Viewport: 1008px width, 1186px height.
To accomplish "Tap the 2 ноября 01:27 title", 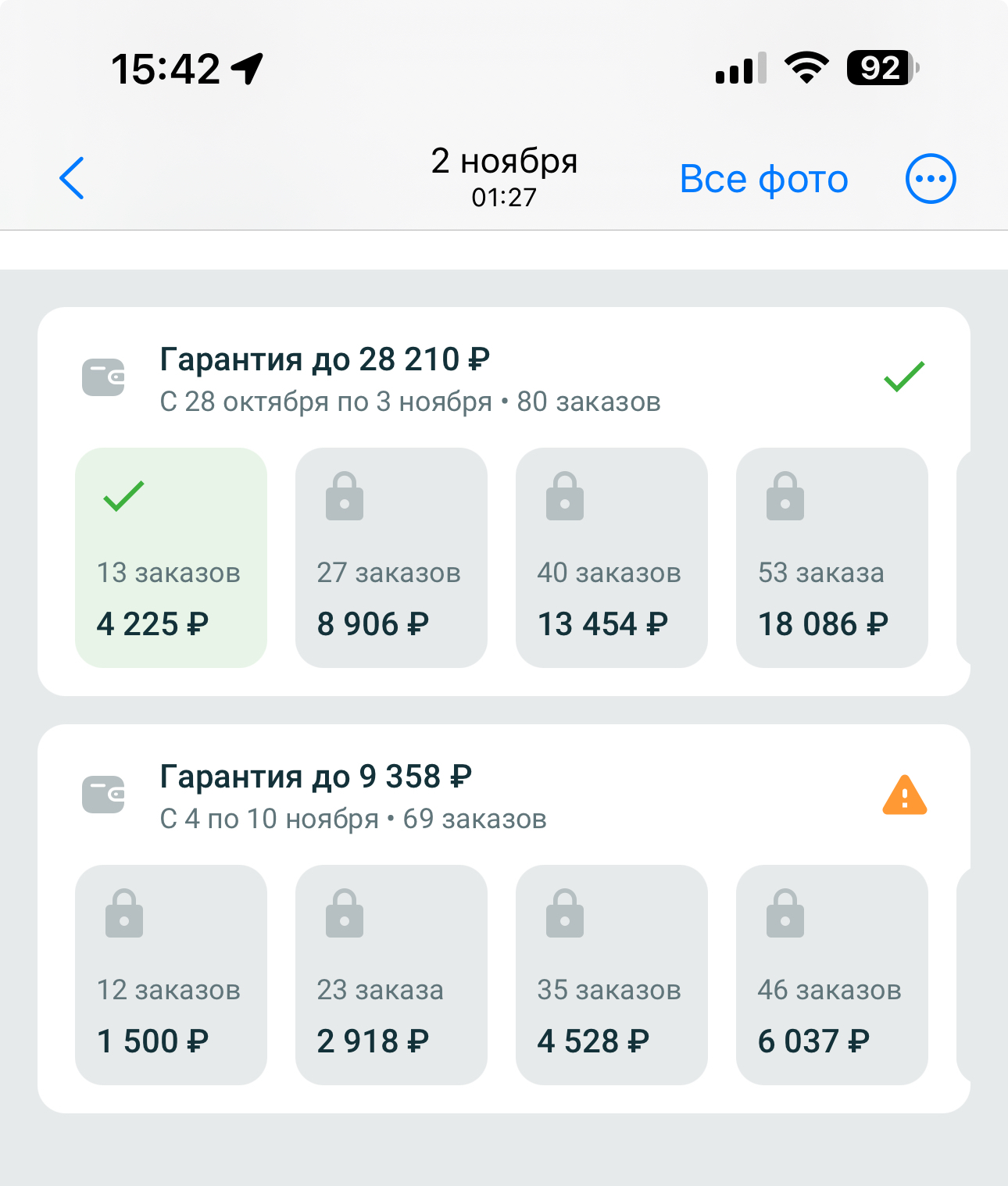I will [504, 177].
